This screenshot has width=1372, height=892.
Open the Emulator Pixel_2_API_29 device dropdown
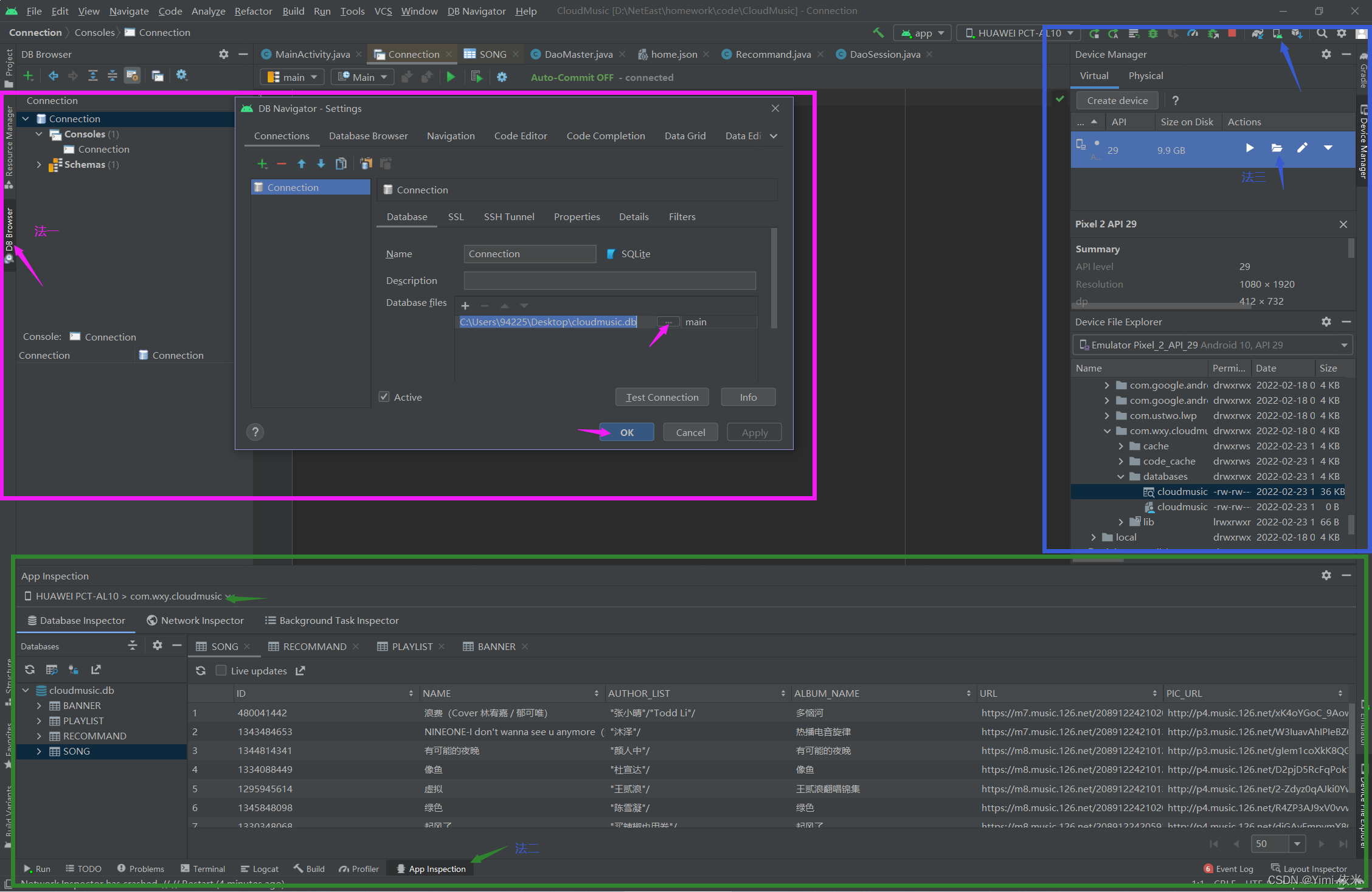pos(1344,345)
